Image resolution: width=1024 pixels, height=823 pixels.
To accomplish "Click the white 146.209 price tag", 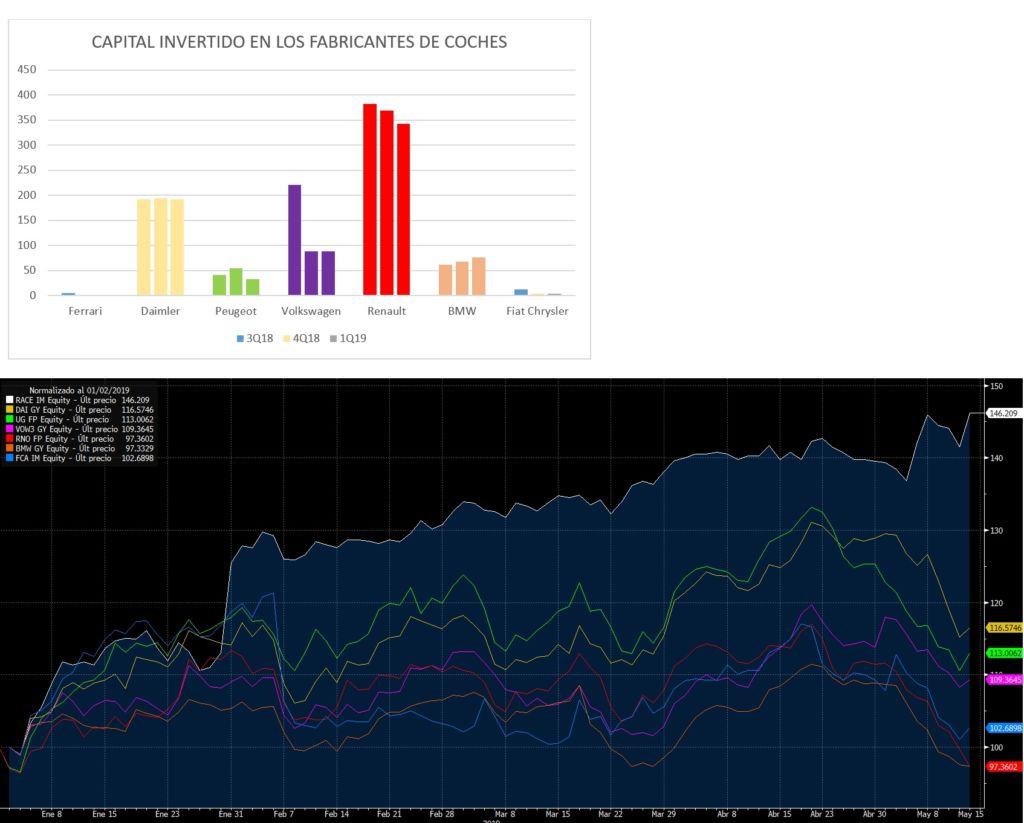I will 1003,413.
